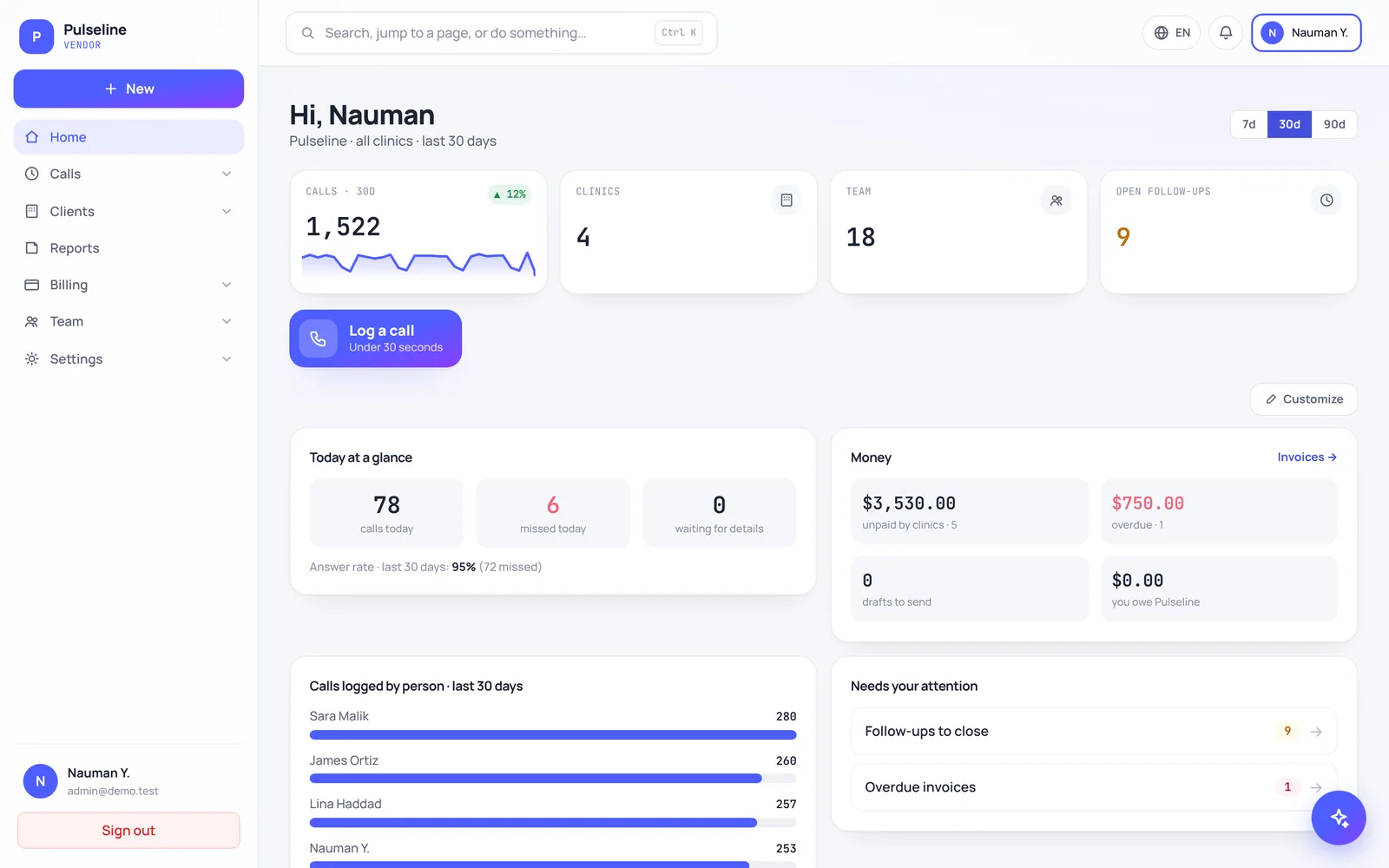Select the 30d range tab

1289,124
